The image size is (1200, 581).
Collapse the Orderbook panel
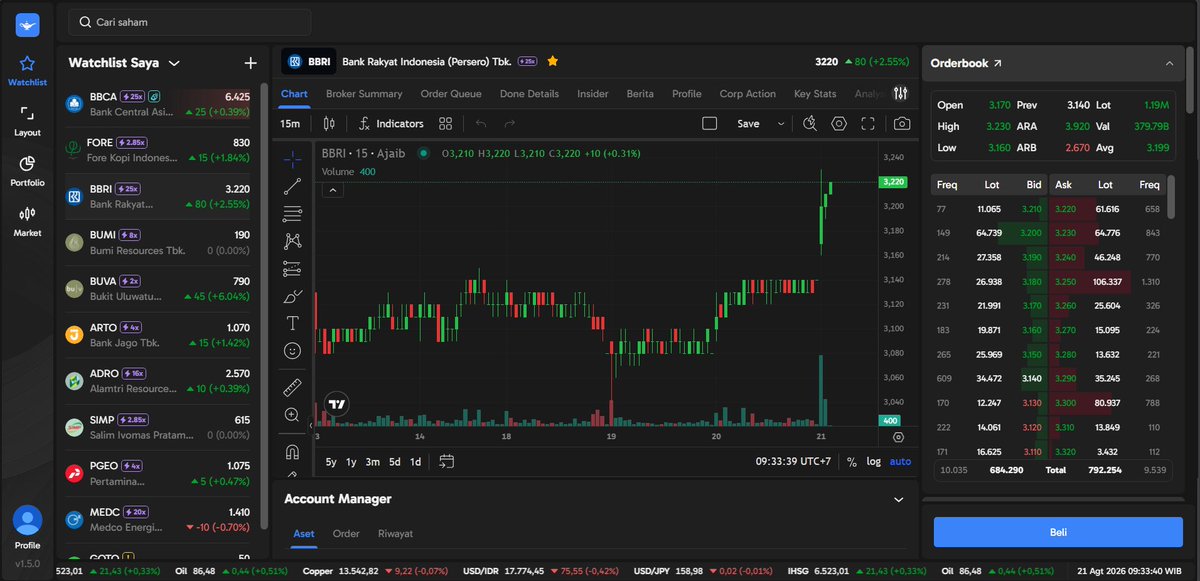click(1169, 63)
